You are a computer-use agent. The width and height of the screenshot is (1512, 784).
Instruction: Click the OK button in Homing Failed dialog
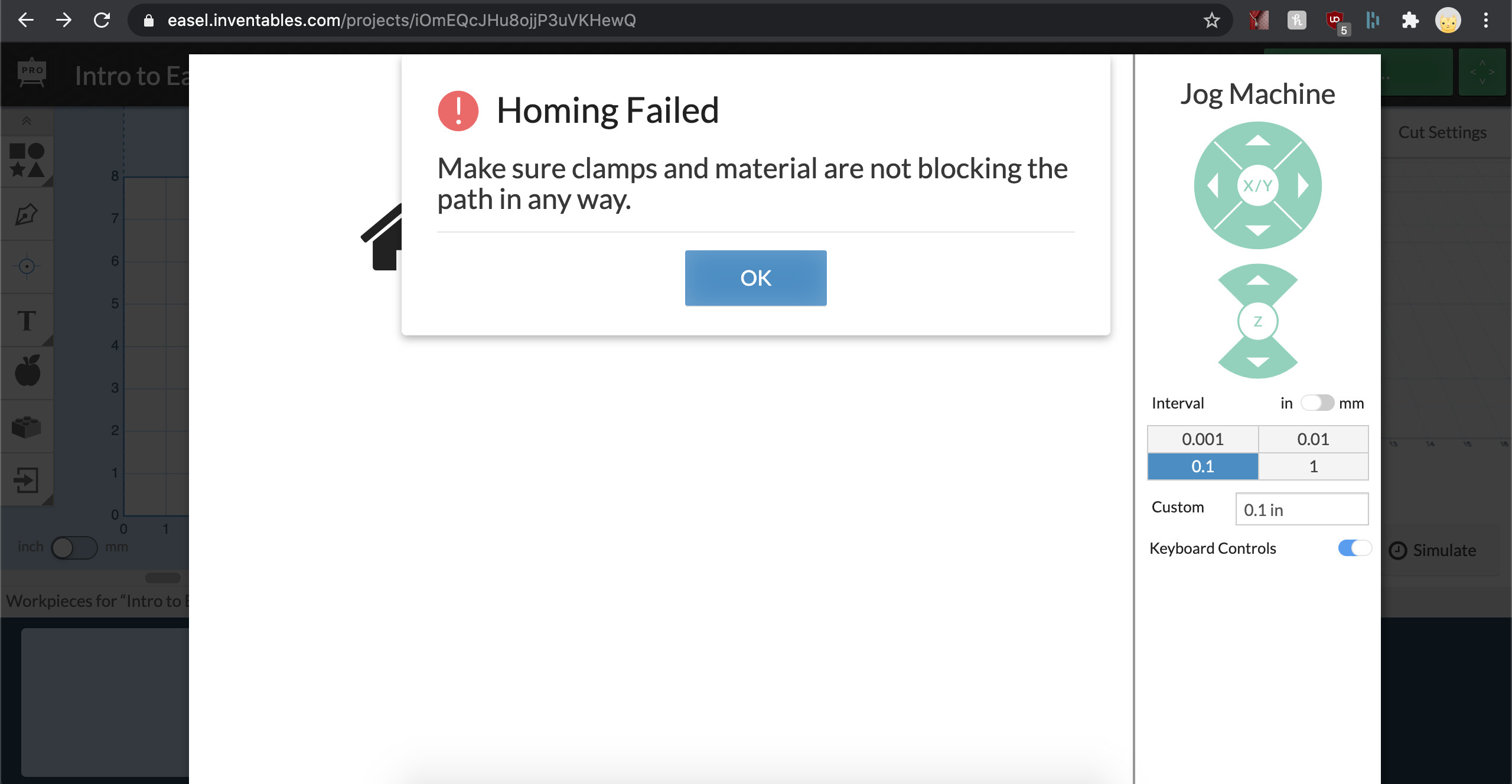755,277
